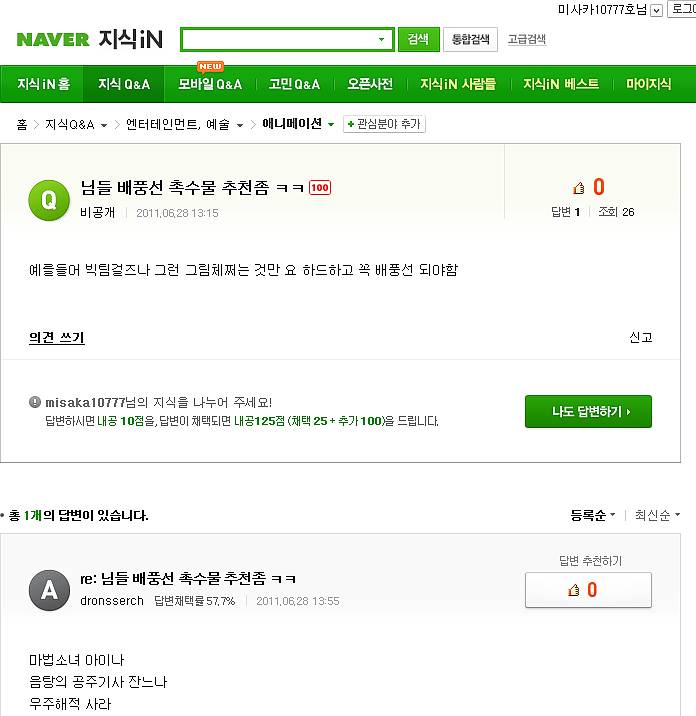The width and height of the screenshot is (696, 716).
Task: Open the 애니메이션 category dropdown
Action: 331,125
